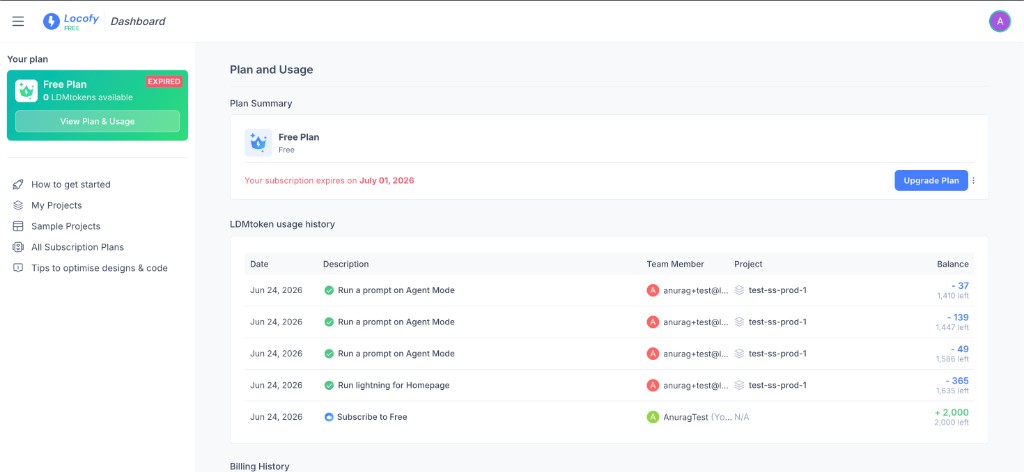Click the Team Member column header
The height and width of the screenshot is (472, 1024).
click(x=675, y=264)
